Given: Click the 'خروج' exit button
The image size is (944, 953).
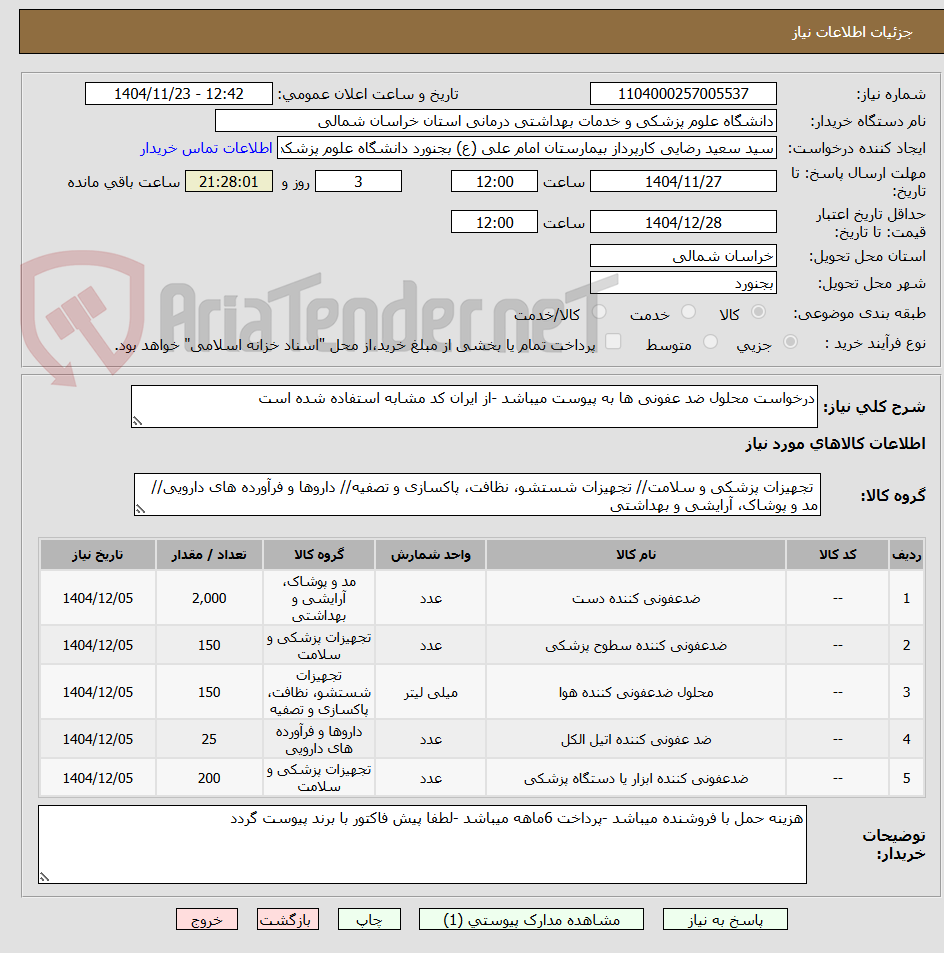Looking at the screenshot, I should pyautogui.click(x=207, y=920).
